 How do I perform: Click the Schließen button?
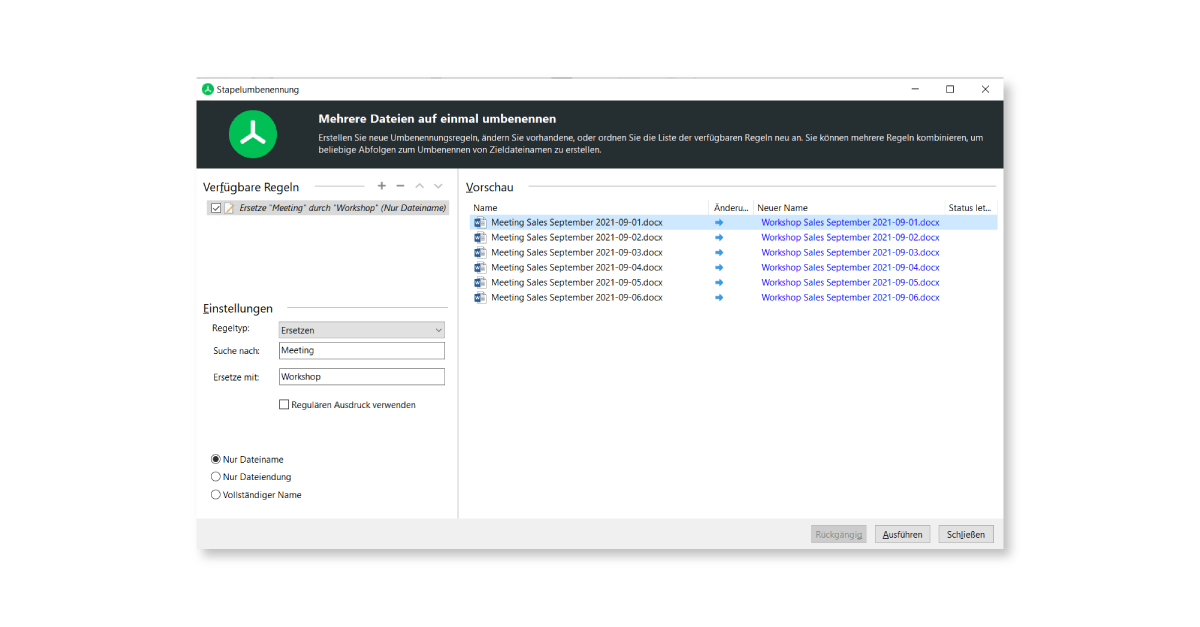point(966,535)
